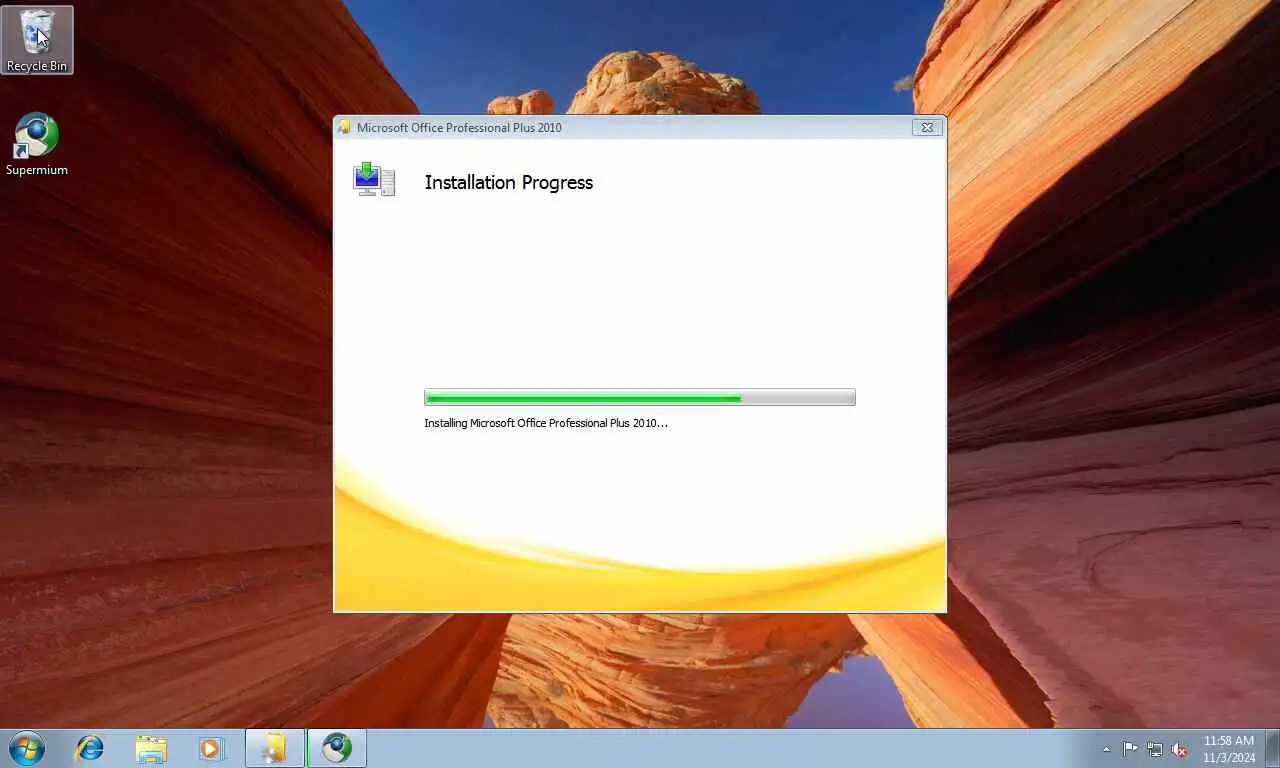The image size is (1280, 768).
Task: Open the clock showing 11:58 AM
Action: click(1229, 749)
